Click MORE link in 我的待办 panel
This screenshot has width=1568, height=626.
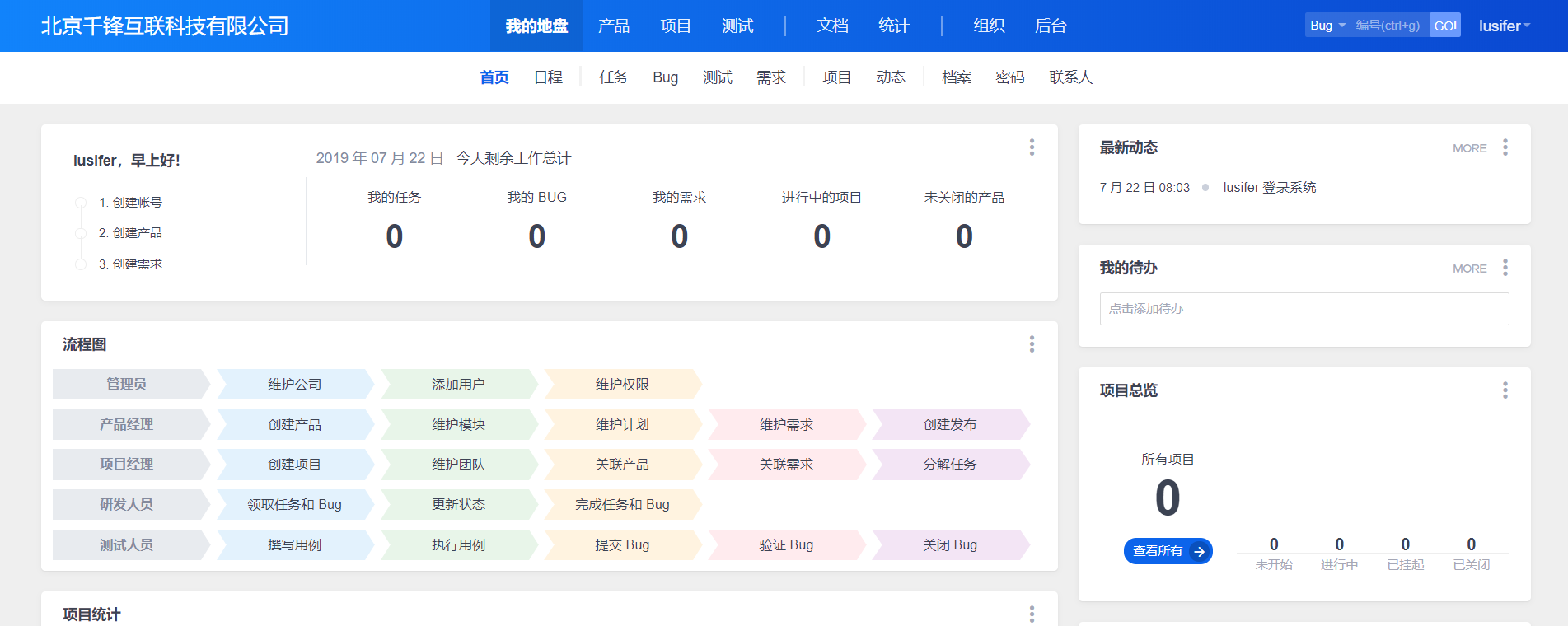[x=1469, y=269]
